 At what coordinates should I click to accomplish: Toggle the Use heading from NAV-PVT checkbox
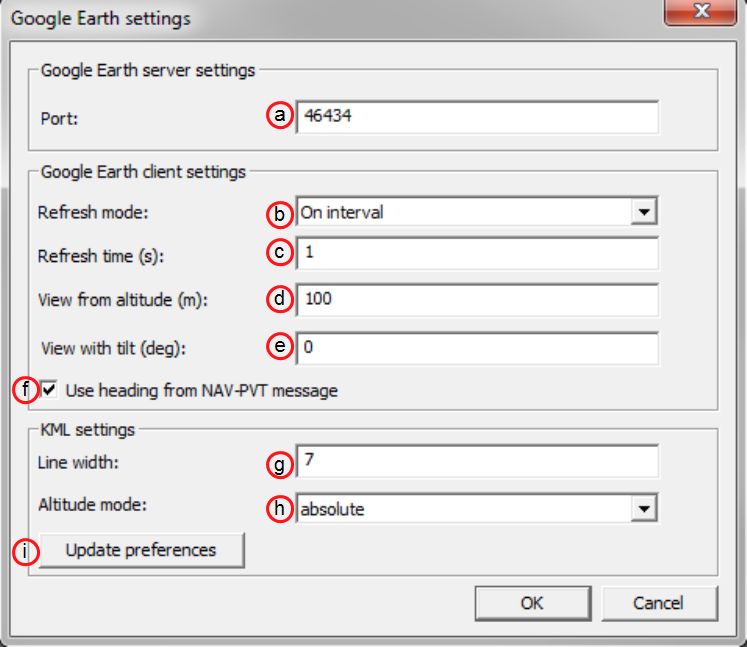point(49,390)
